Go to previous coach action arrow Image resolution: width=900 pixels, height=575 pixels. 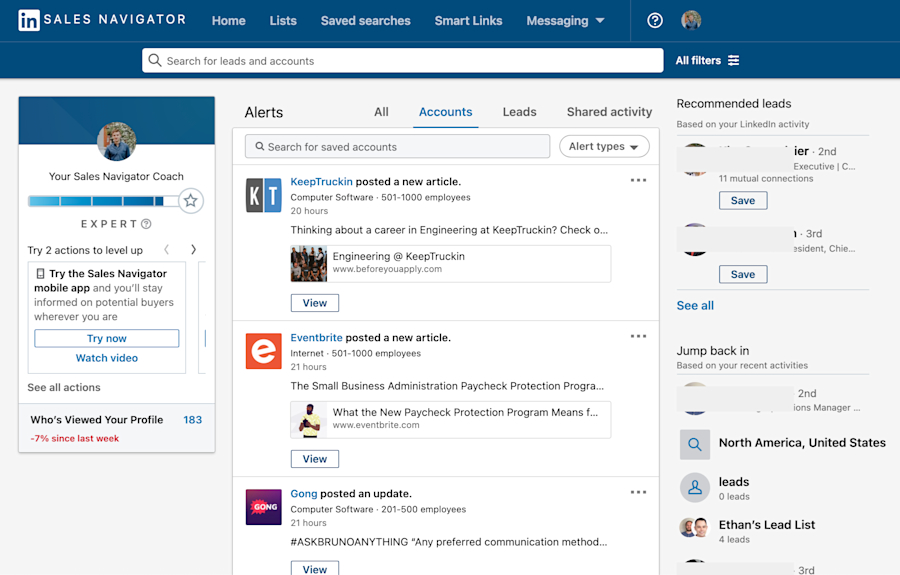[x=166, y=250]
